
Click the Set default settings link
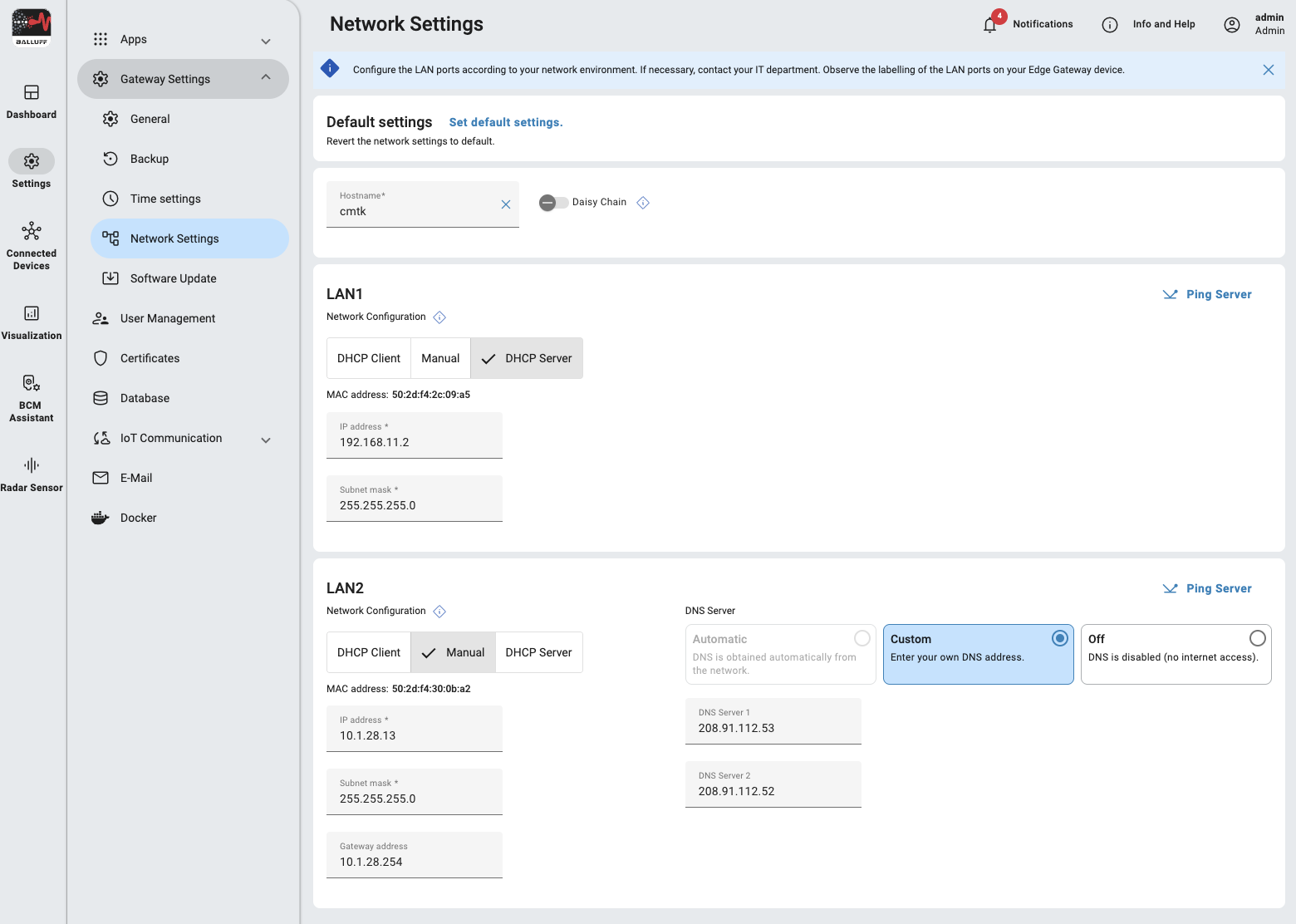coord(506,122)
